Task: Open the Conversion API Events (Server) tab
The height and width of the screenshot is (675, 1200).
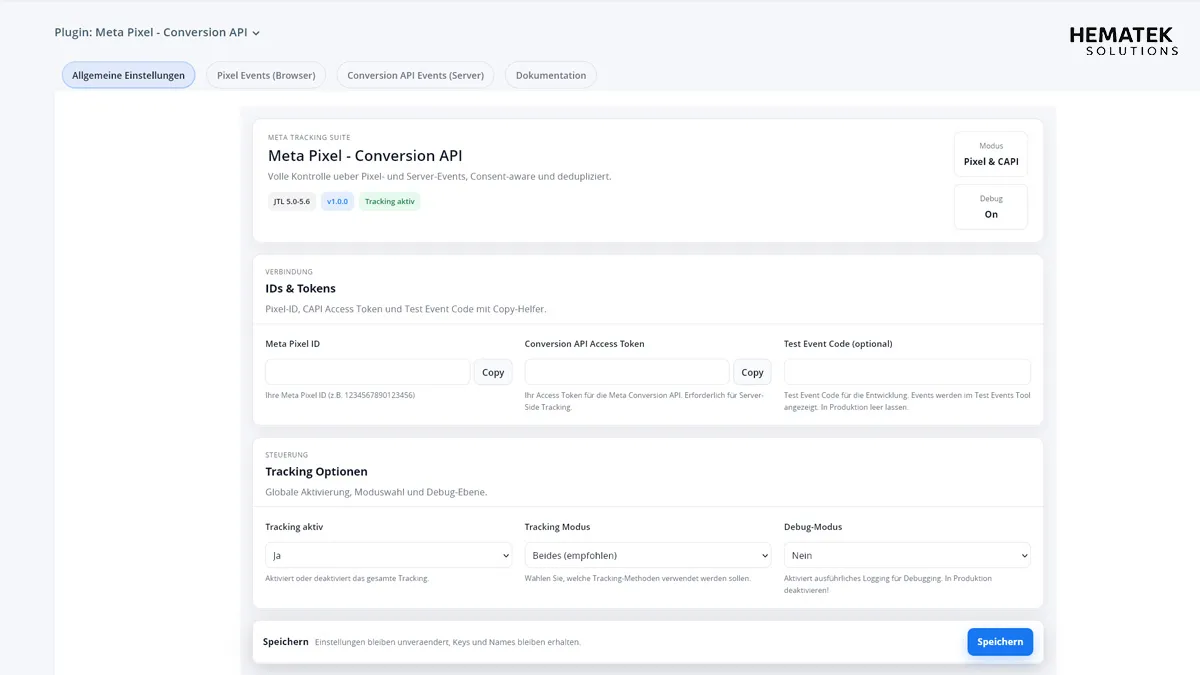Action: click(415, 75)
